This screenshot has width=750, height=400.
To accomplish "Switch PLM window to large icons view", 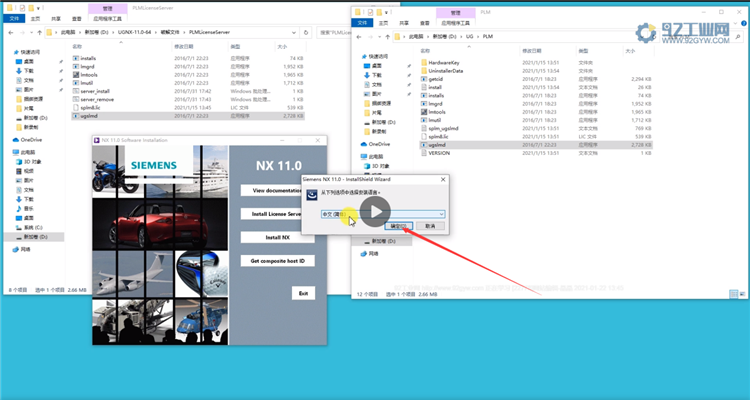I will (x=740, y=294).
